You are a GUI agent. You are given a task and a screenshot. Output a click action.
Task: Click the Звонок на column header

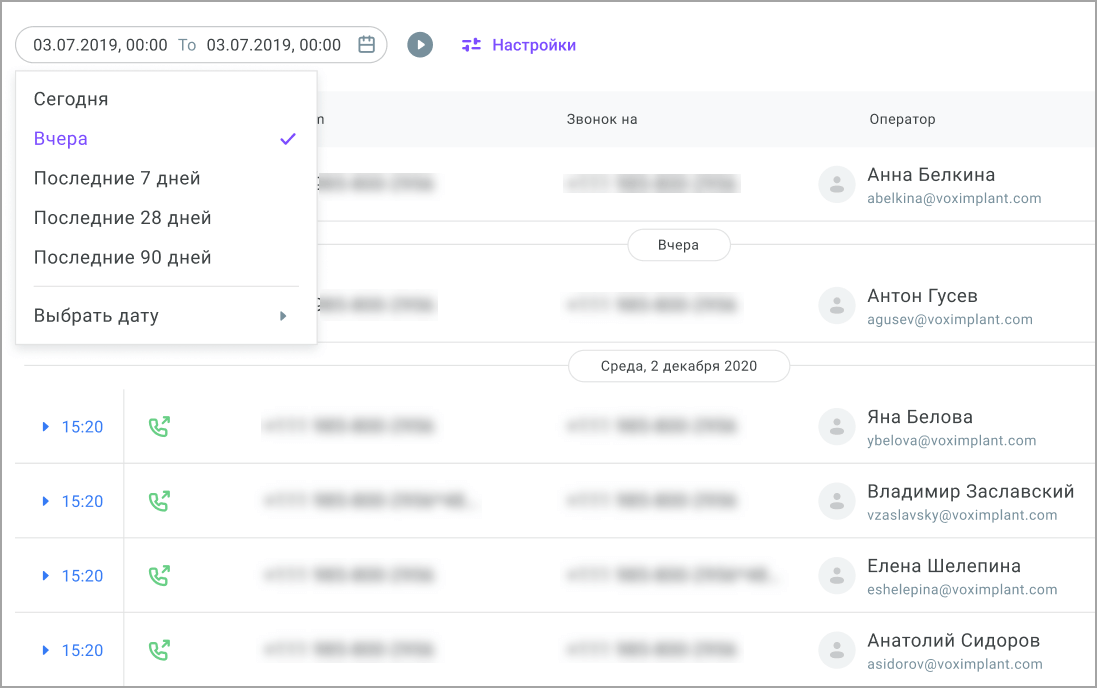[602, 120]
